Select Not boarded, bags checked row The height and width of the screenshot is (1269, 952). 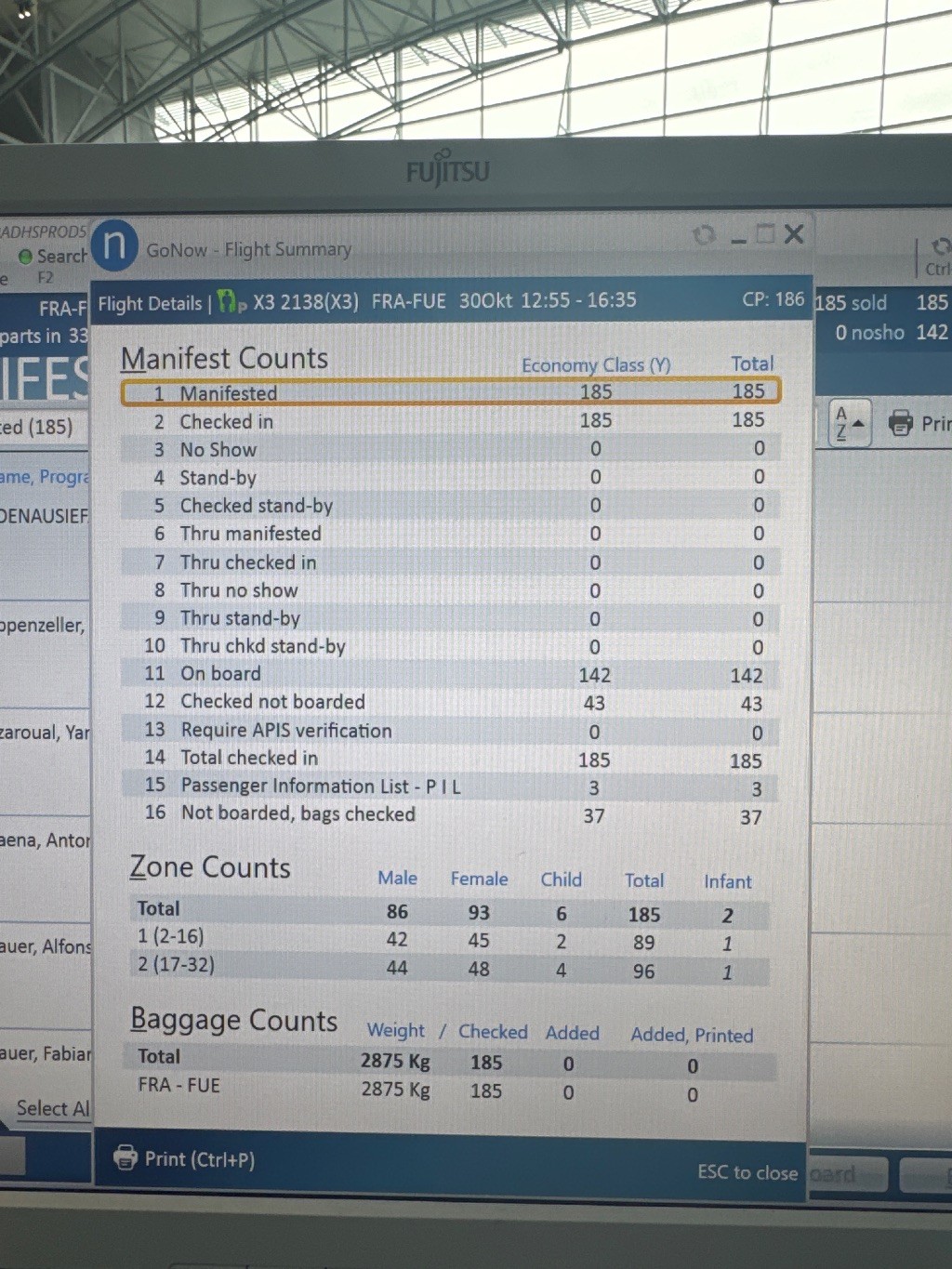(x=450, y=814)
